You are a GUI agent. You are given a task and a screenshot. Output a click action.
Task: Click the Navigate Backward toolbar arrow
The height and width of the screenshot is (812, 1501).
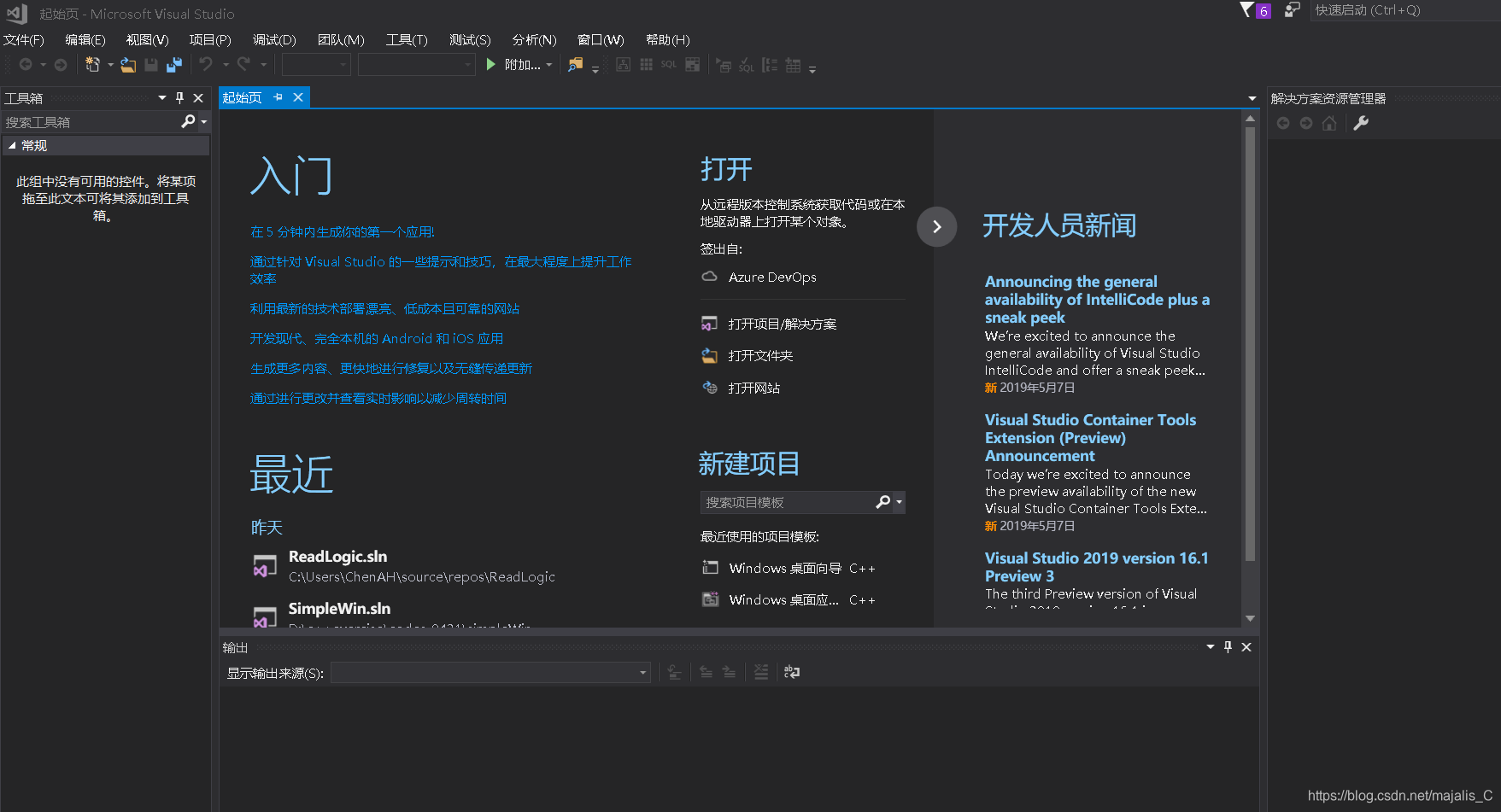click(26, 65)
